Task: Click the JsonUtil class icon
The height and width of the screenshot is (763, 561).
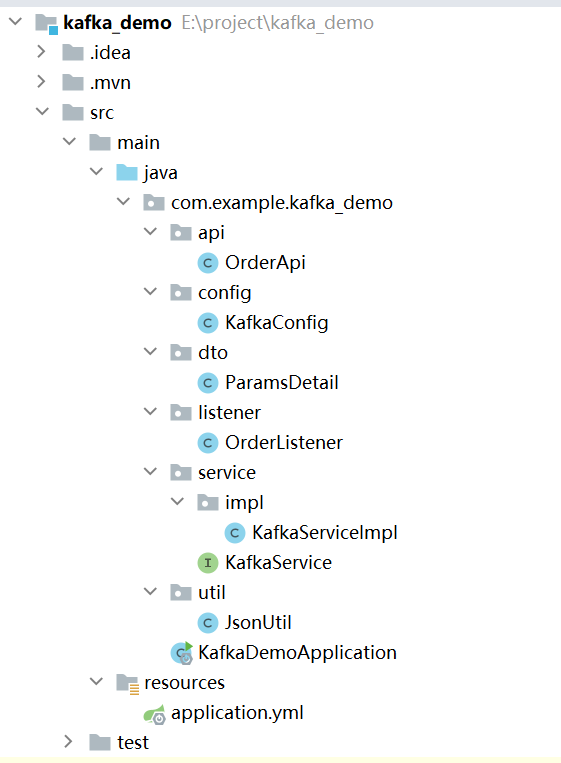Action: [x=208, y=623]
